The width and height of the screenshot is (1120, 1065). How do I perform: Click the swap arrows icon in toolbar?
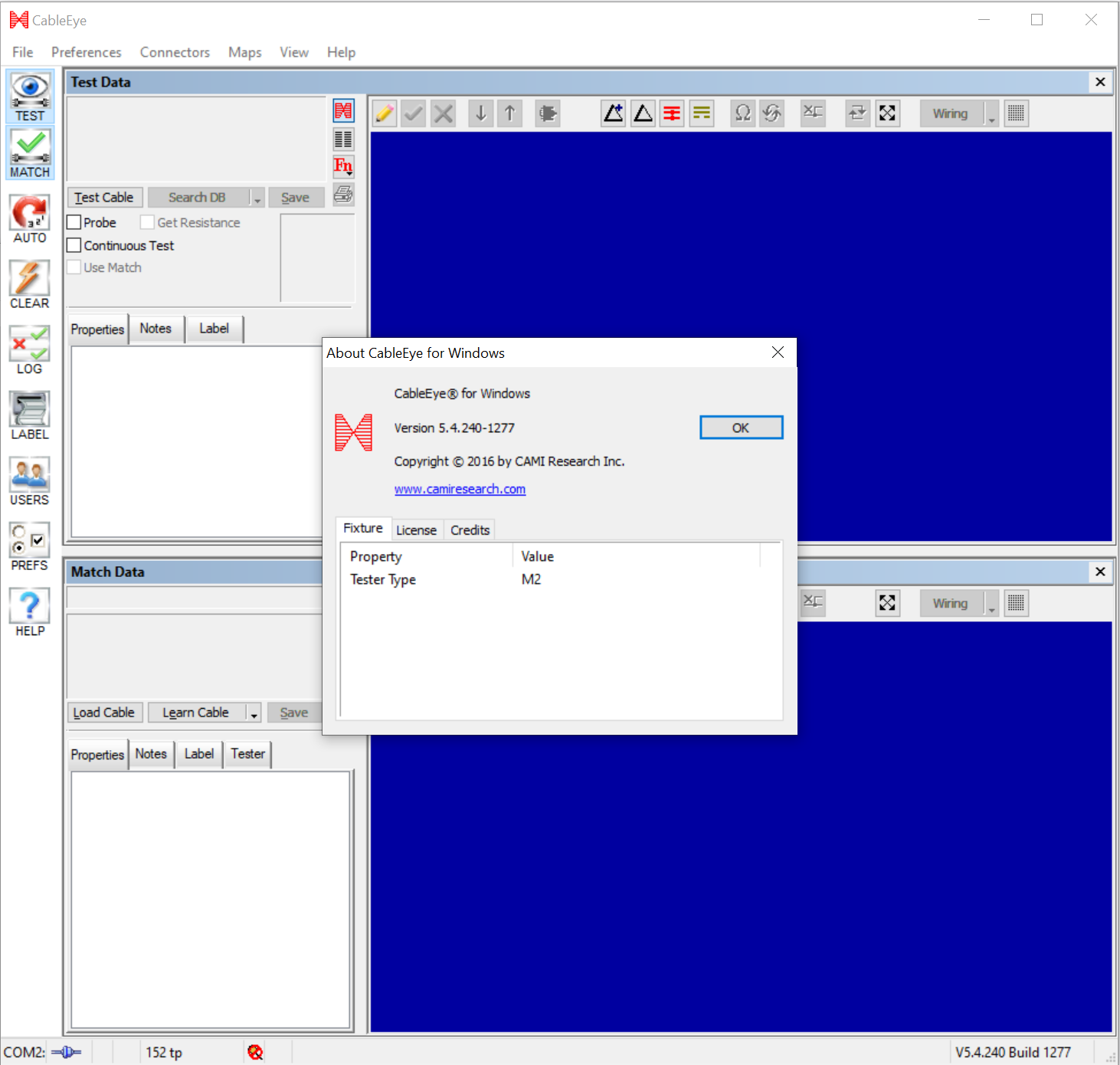857,113
